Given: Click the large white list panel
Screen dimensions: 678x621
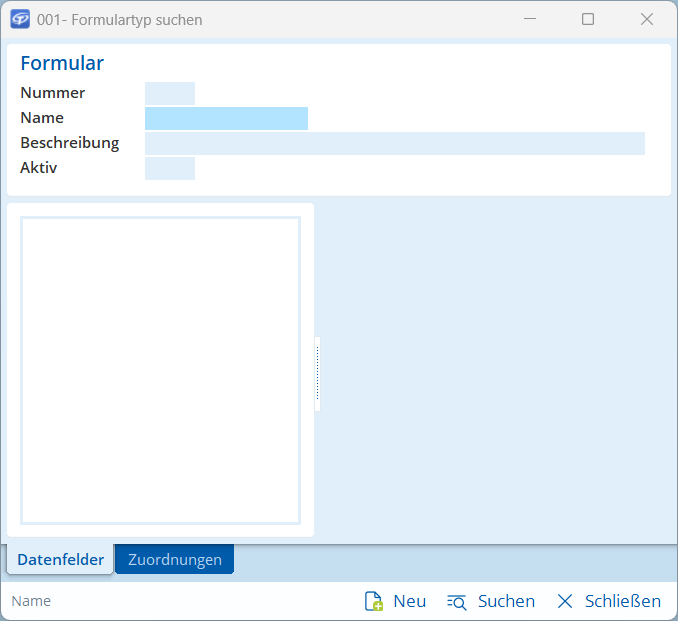Looking at the screenshot, I should click(x=160, y=371).
